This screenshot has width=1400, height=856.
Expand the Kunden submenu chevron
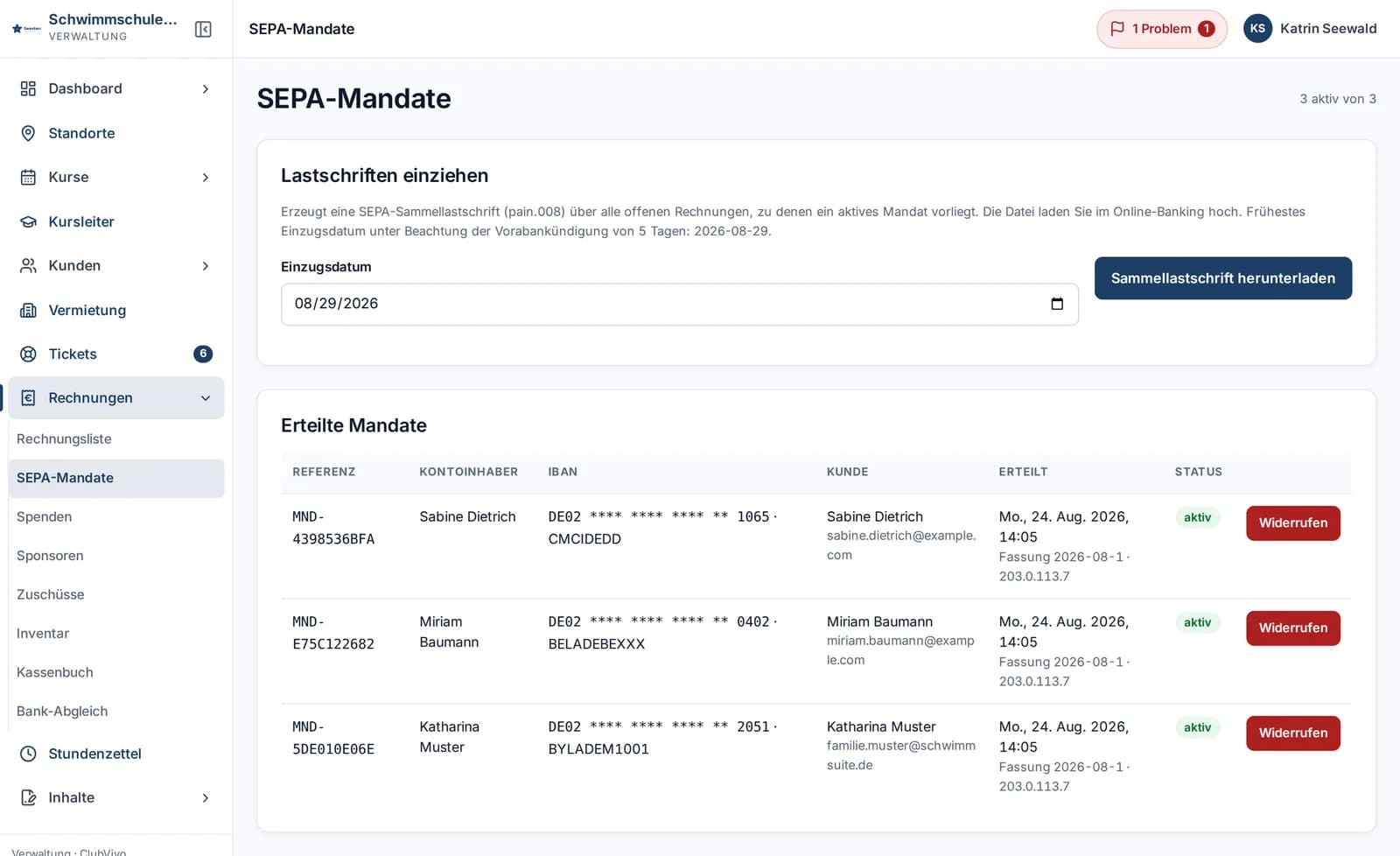click(206, 265)
